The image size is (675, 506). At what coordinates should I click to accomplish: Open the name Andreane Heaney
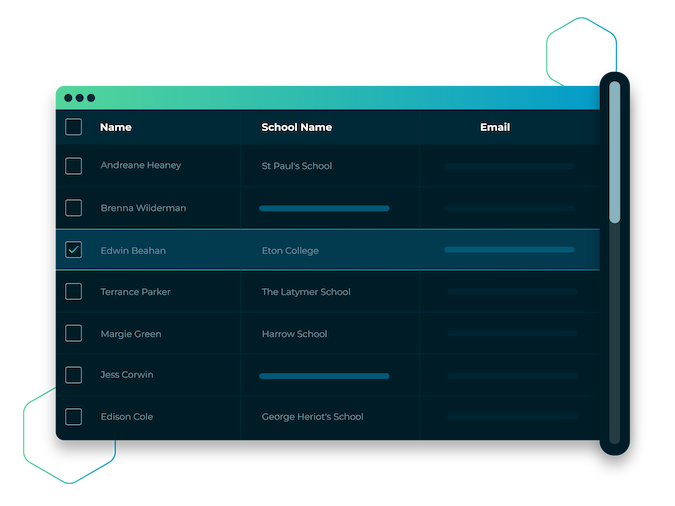(141, 165)
